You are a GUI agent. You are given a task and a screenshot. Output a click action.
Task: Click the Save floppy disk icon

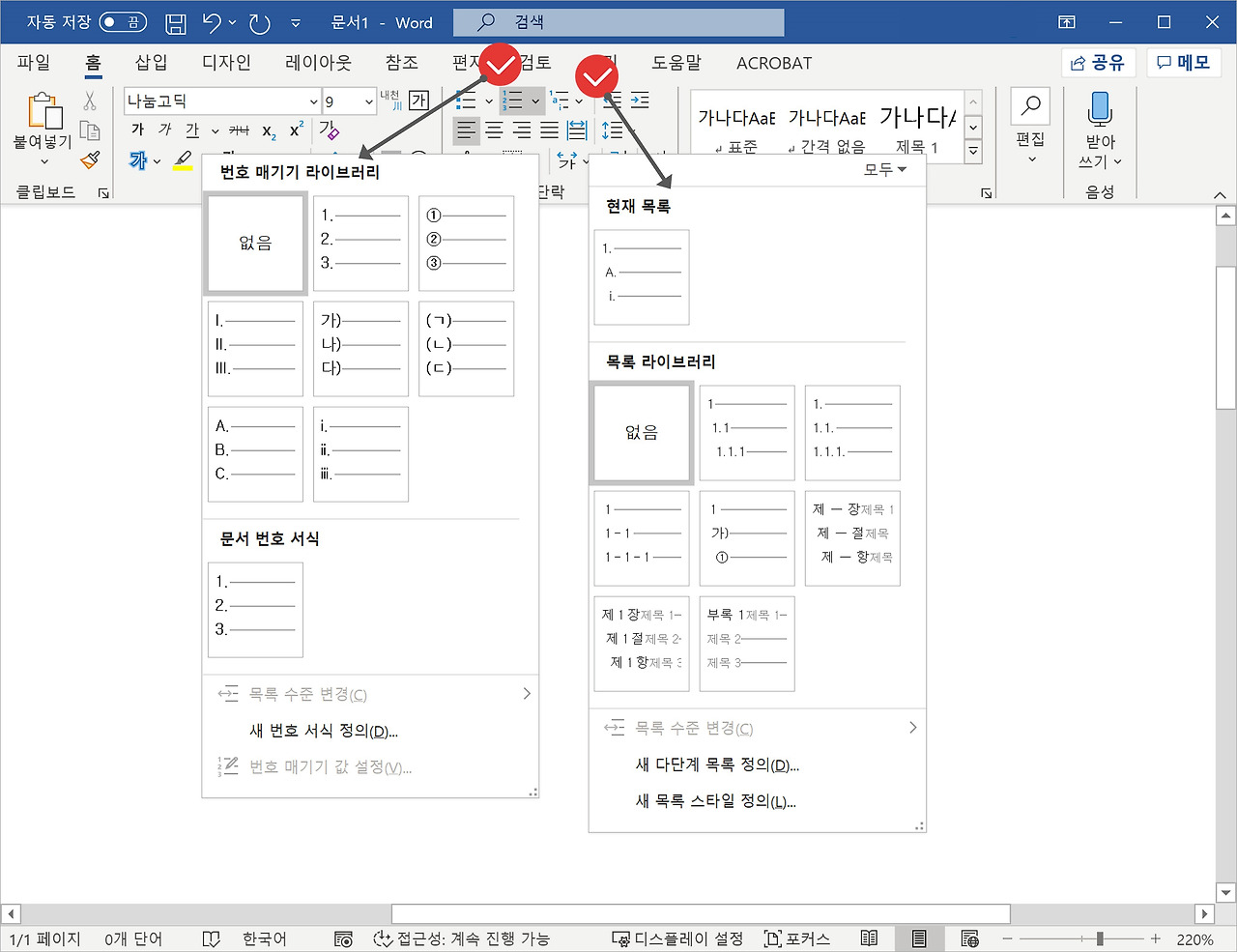pyautogui.click(x=175, y=22)
